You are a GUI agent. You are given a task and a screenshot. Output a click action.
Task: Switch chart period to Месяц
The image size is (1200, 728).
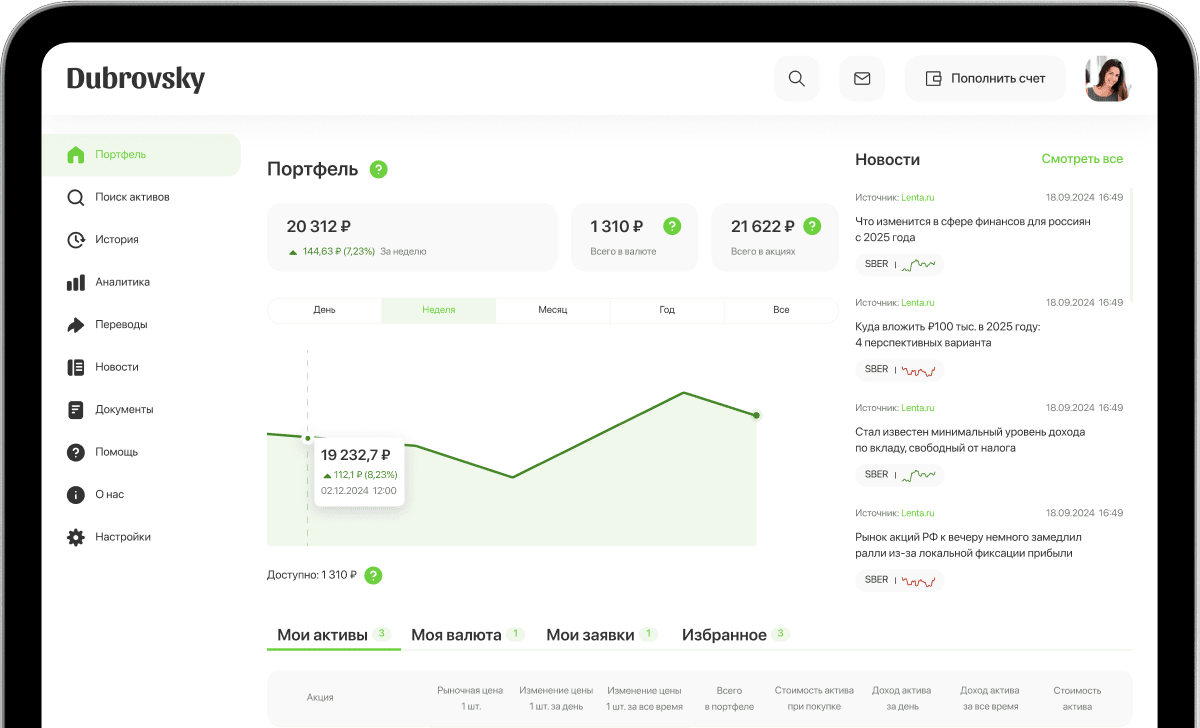[x=552, y=310]
